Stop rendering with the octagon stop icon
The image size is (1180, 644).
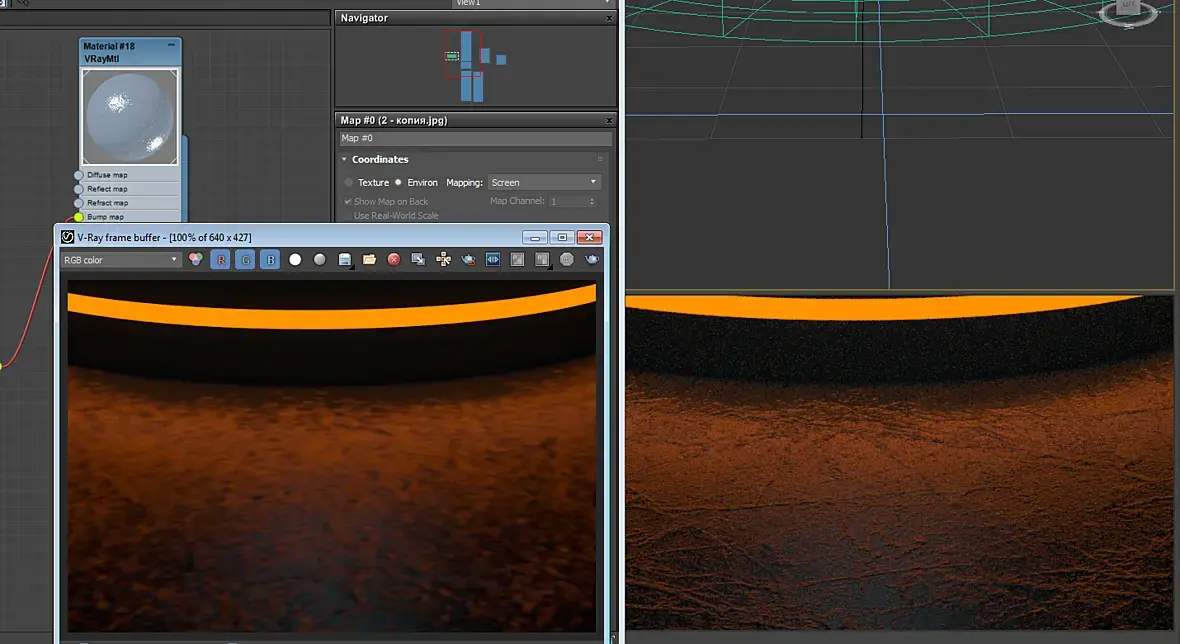(x=567, y=260)
